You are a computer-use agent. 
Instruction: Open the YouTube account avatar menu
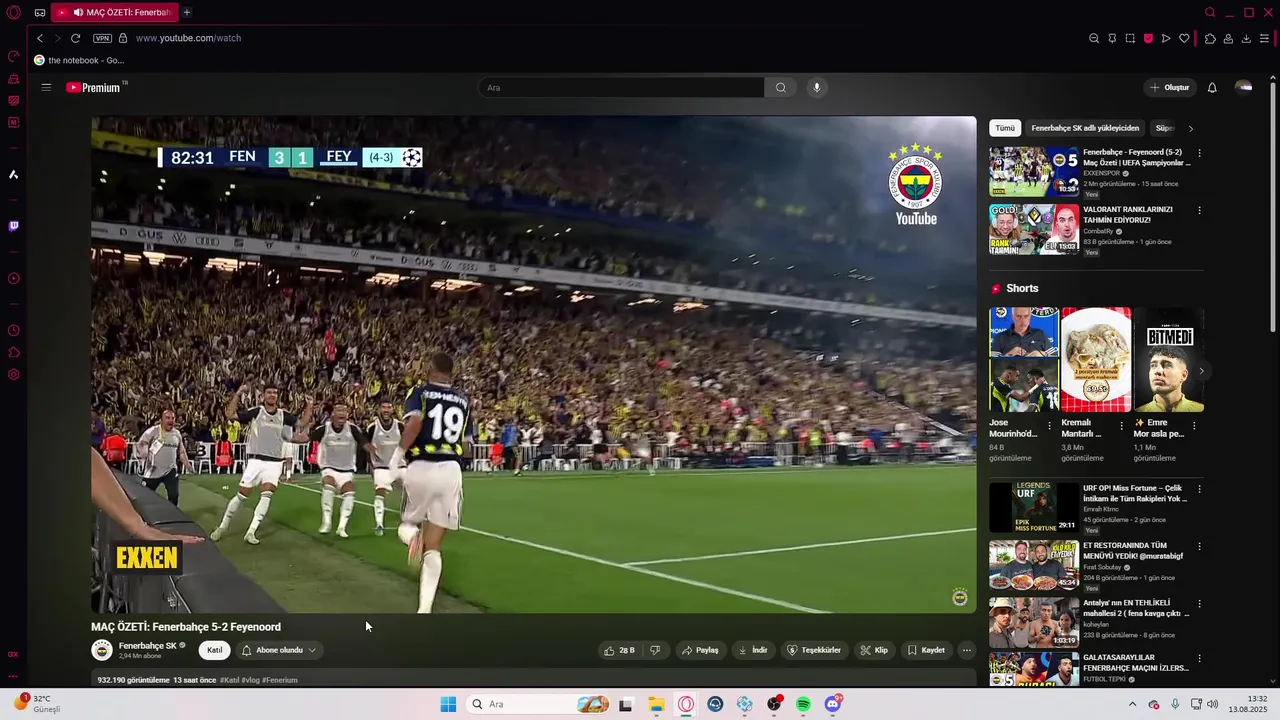pos(1244,87)
